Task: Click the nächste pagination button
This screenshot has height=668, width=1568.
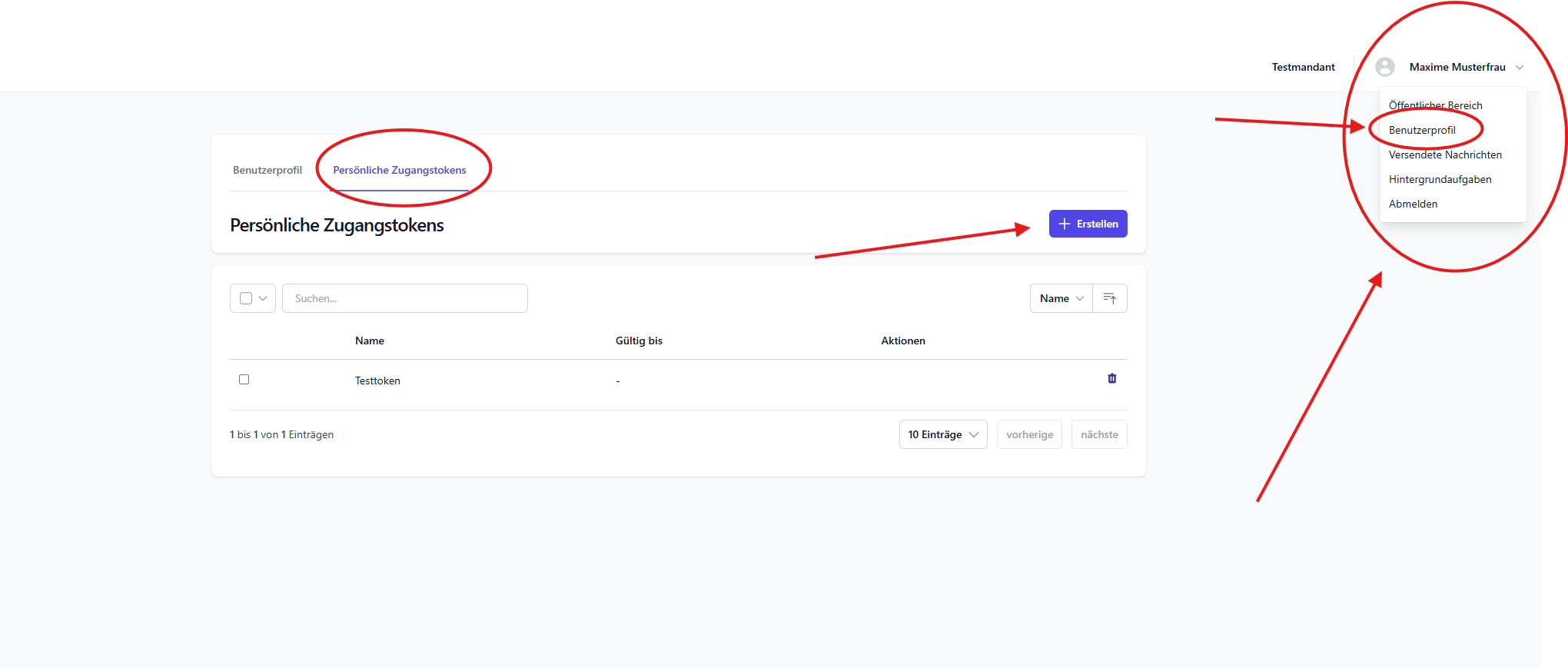Action: coord(1099,434)
